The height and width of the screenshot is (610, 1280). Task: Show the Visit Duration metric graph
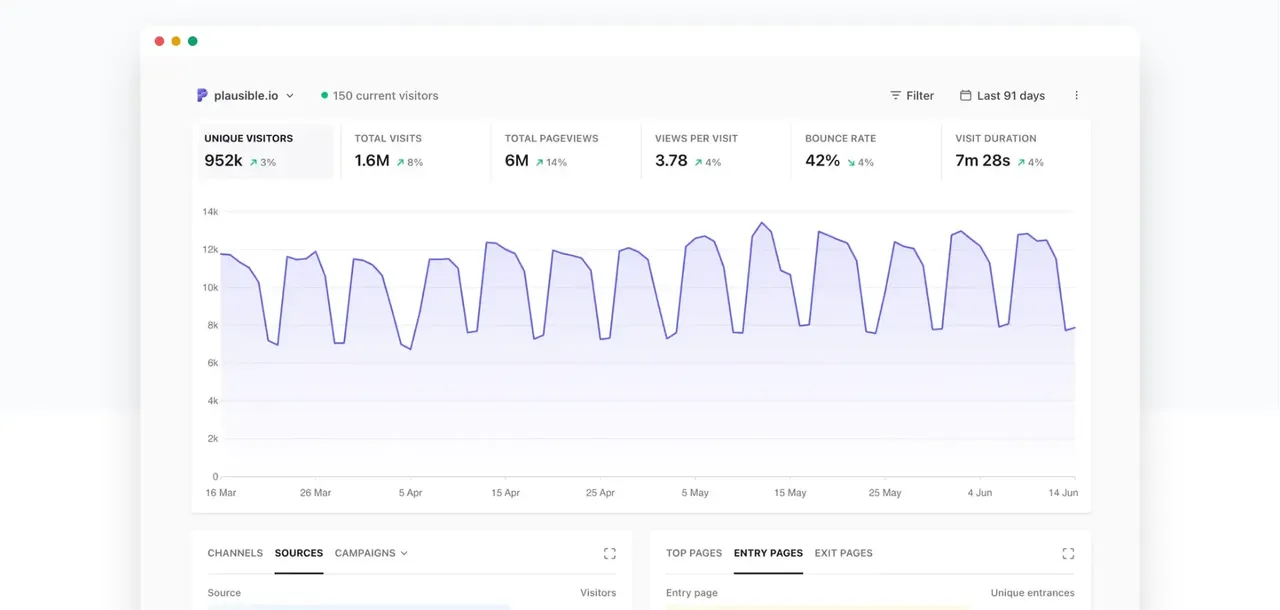[x=1015, y=151]
